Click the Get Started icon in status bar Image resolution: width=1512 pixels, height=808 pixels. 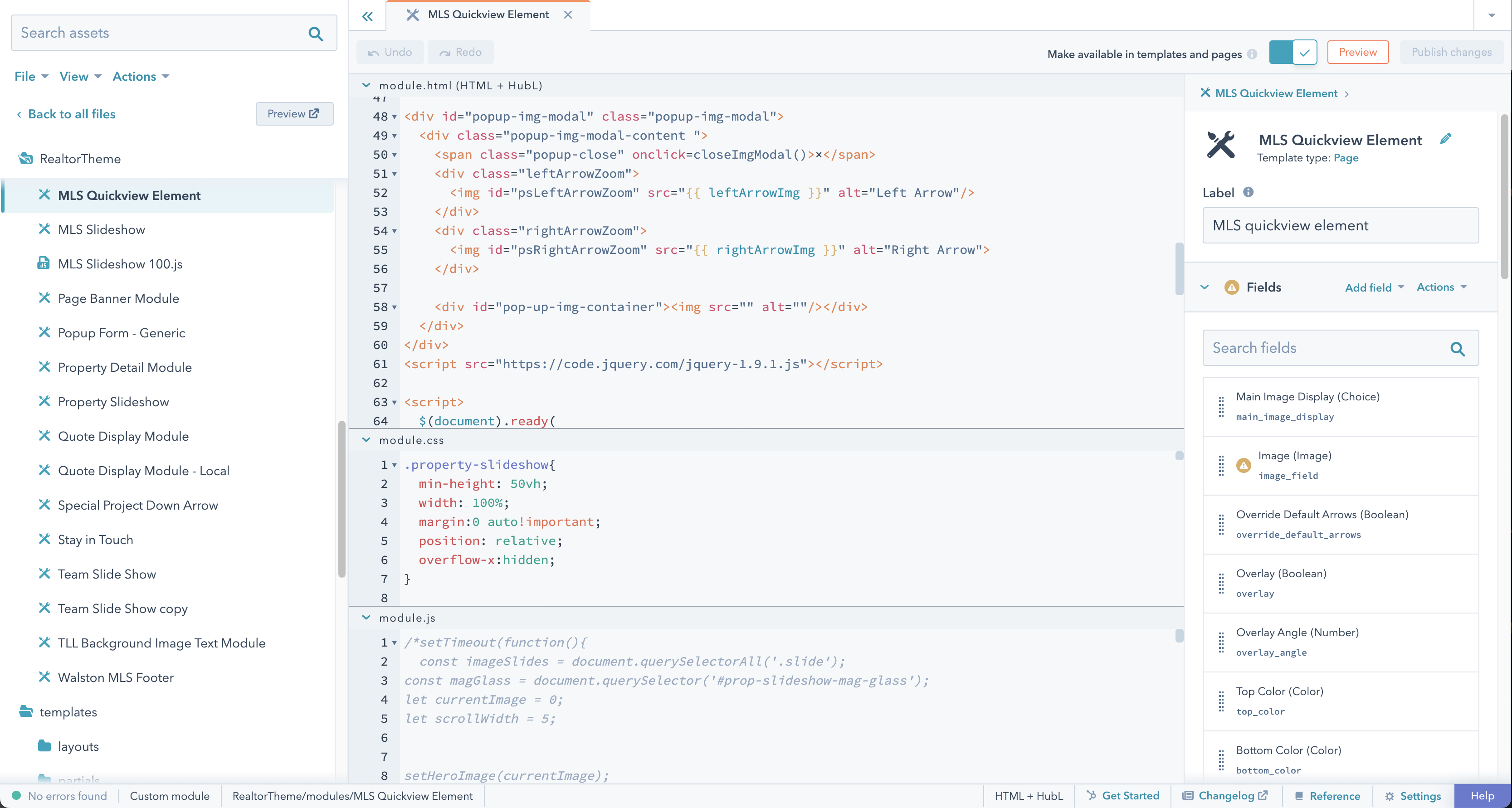point(1091,795)
